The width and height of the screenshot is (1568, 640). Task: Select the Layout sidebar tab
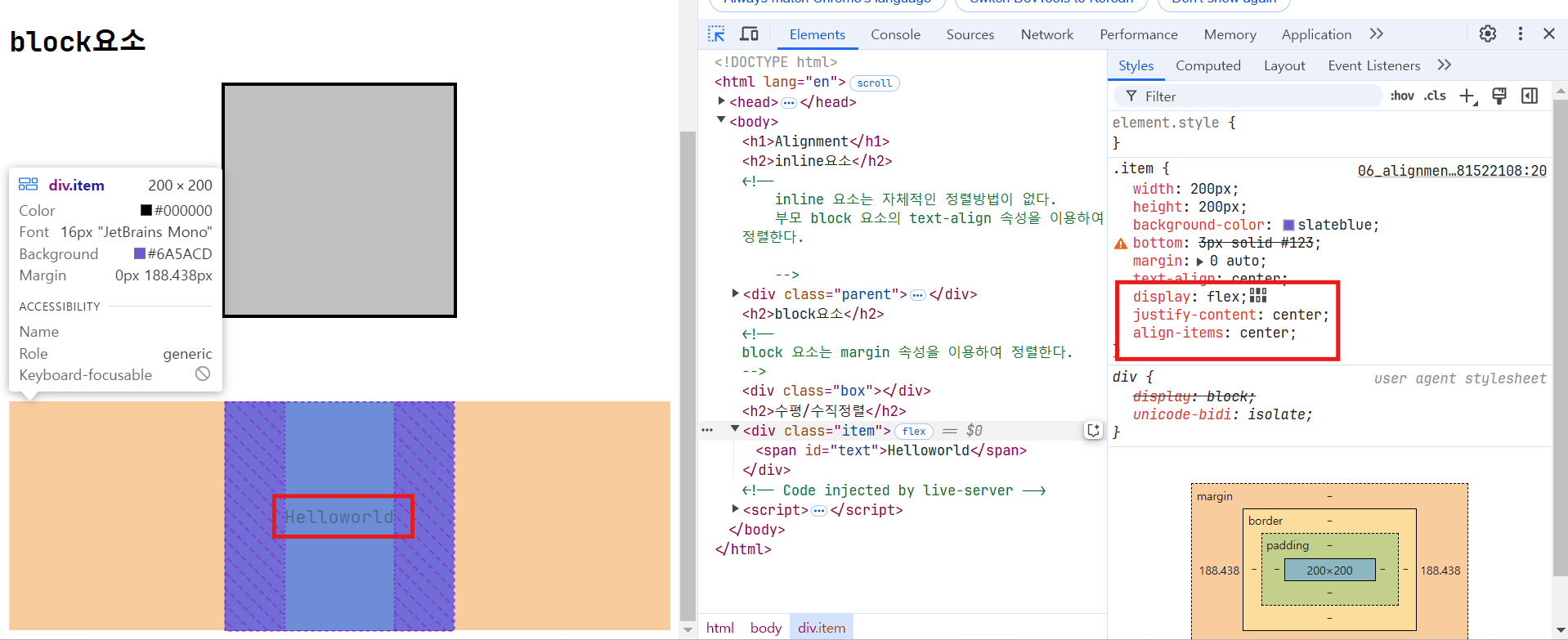(1284, 65)
